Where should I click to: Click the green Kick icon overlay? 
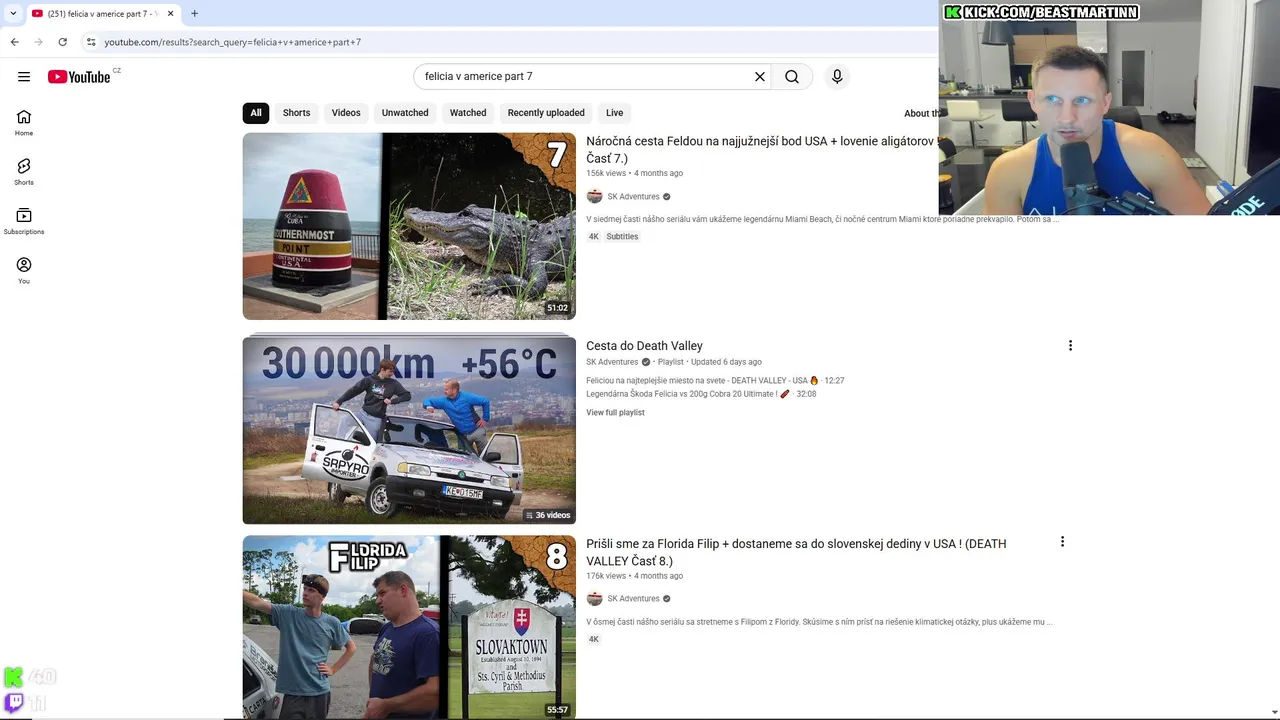click(x=14, y=677)
